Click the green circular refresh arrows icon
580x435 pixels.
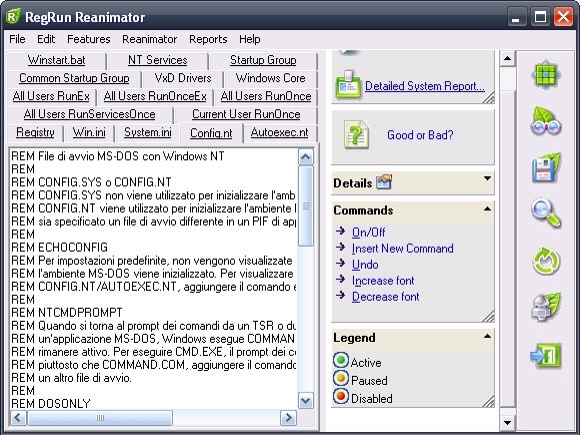pyautogui.click(x=546, y=260)
